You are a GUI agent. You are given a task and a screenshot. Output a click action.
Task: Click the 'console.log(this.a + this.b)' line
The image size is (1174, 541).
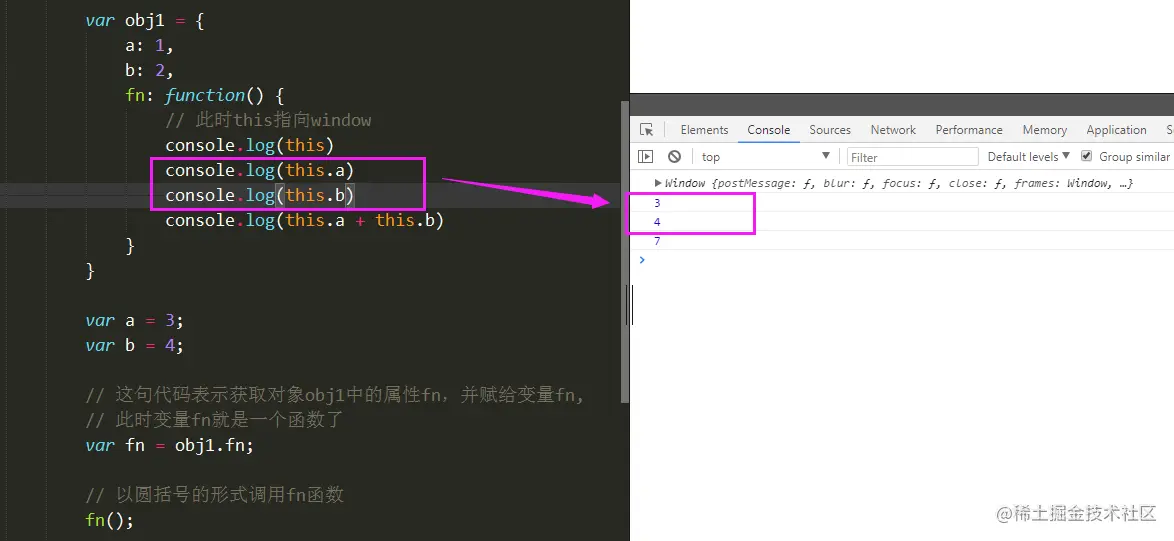305,220
